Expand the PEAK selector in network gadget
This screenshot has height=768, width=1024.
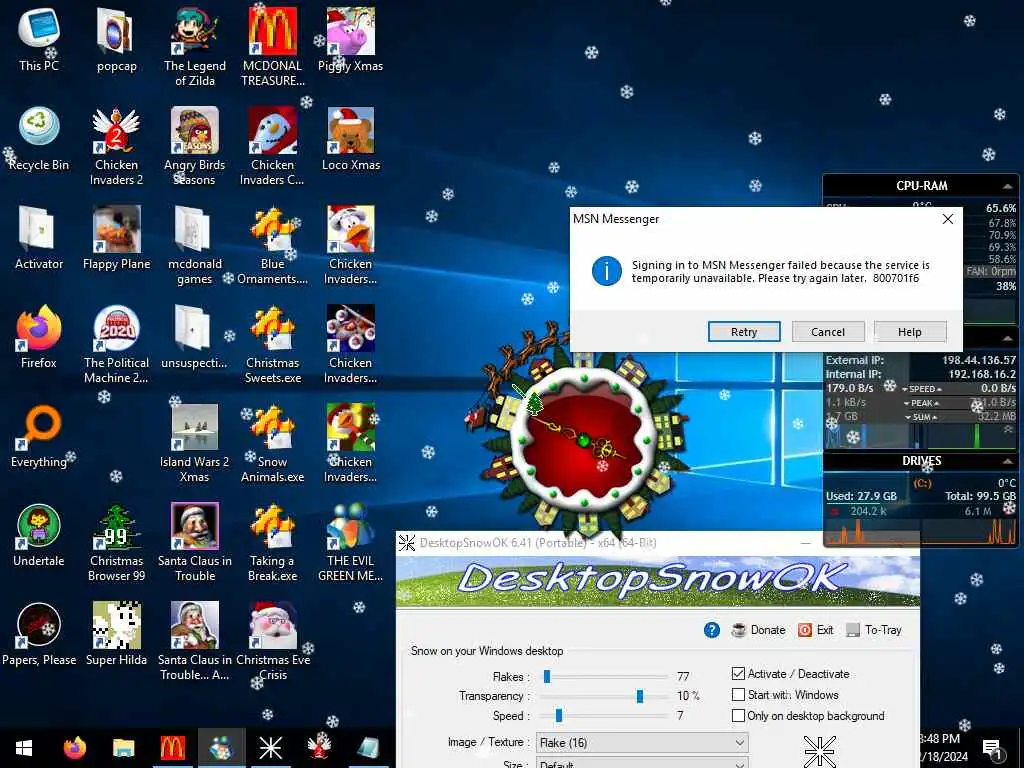click(921, 403)
